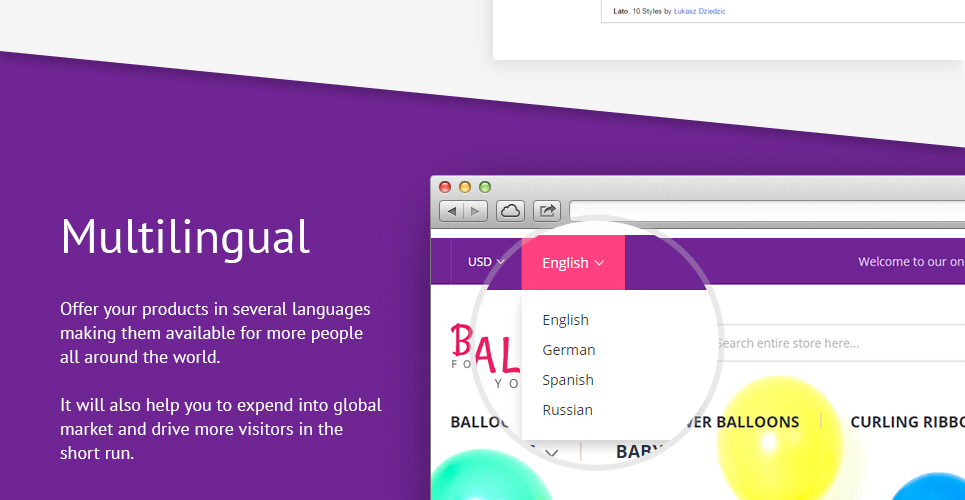The height and width of the screenshot is (500, 965).
Task: Select German from the language list
Action: click(569, 350)
